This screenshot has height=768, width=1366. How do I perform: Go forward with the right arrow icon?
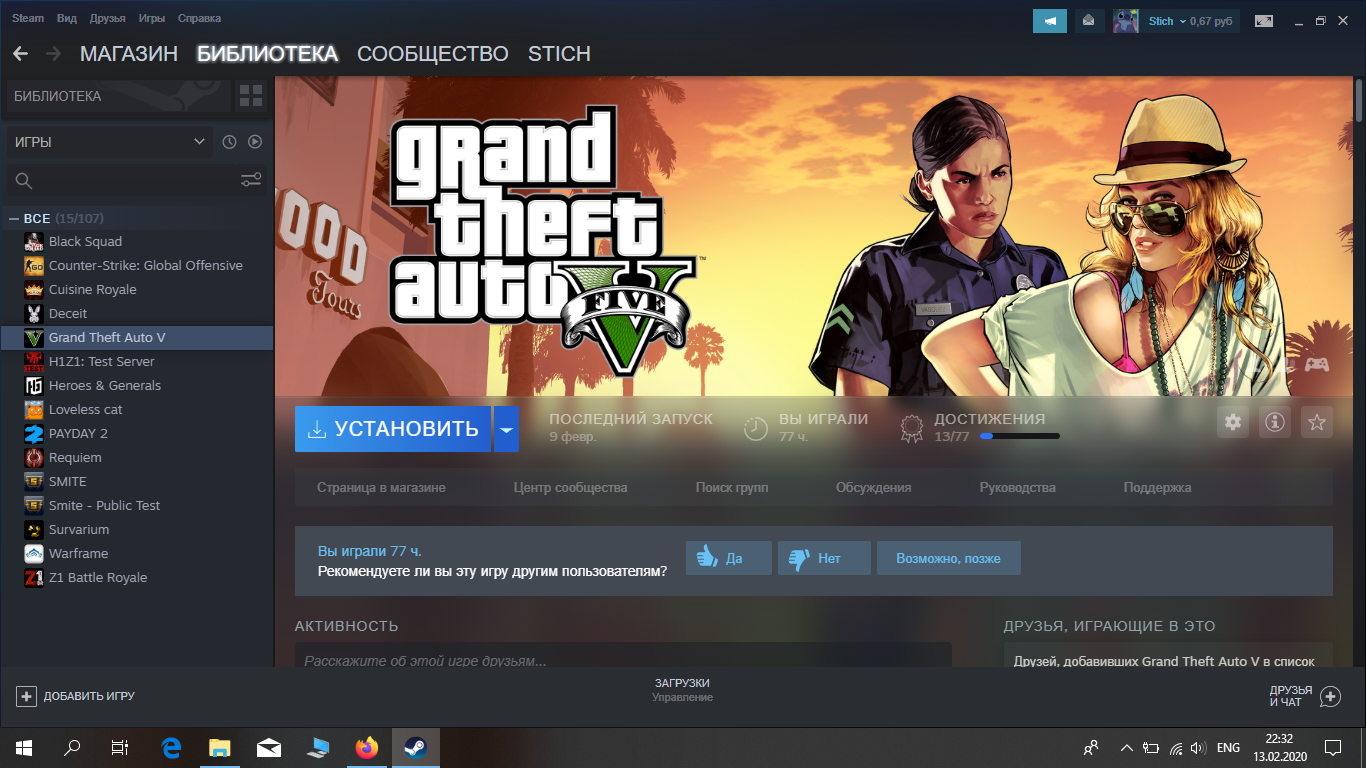tap(54, 54)
